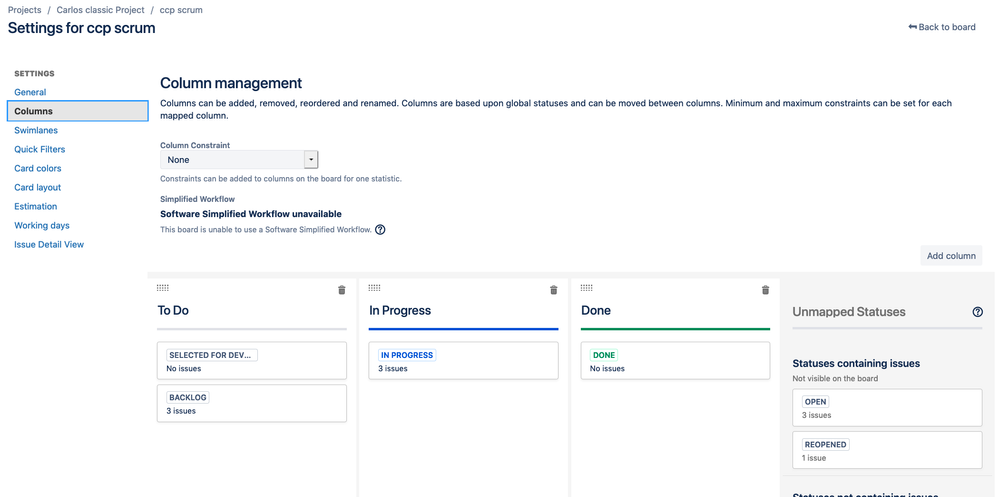
Task: Delete the To Do column with trash icon
Action: [x=341, y=290]
